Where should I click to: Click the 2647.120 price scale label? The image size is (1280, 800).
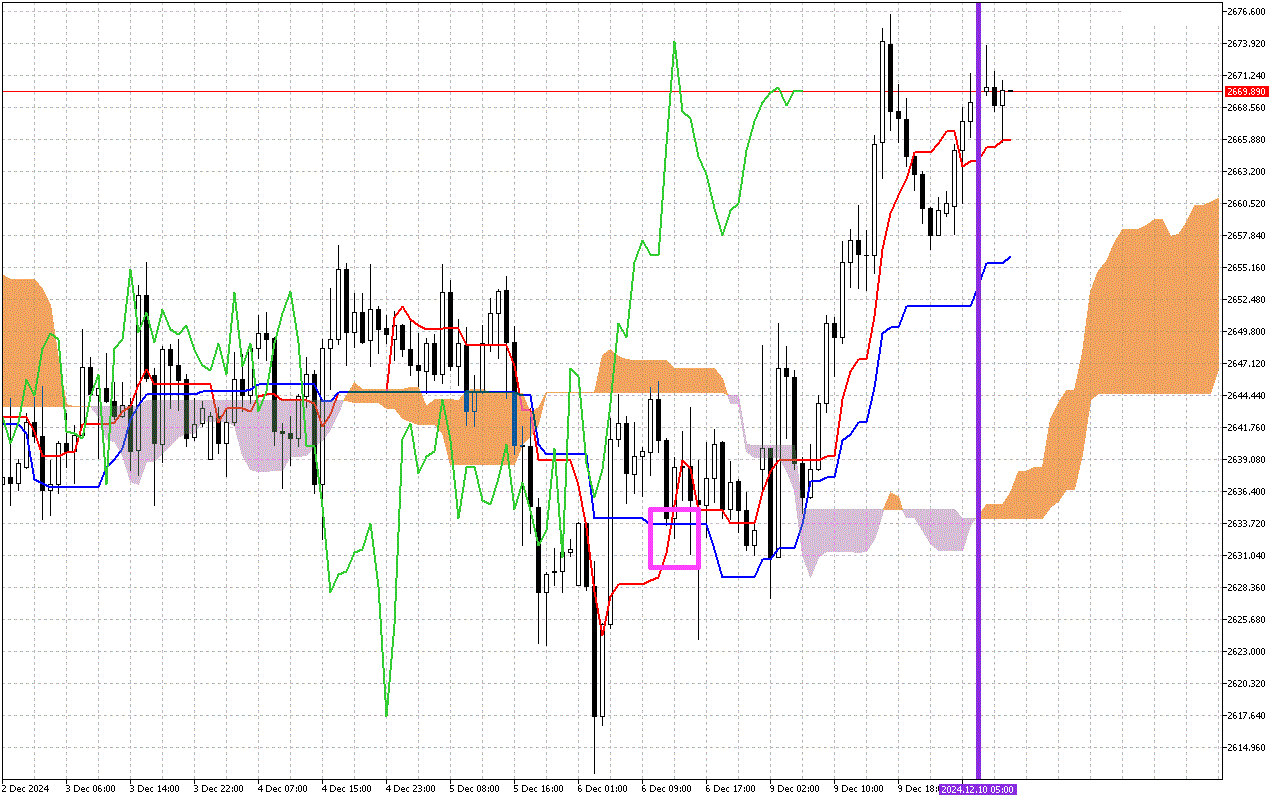(x=1245, y=364)
